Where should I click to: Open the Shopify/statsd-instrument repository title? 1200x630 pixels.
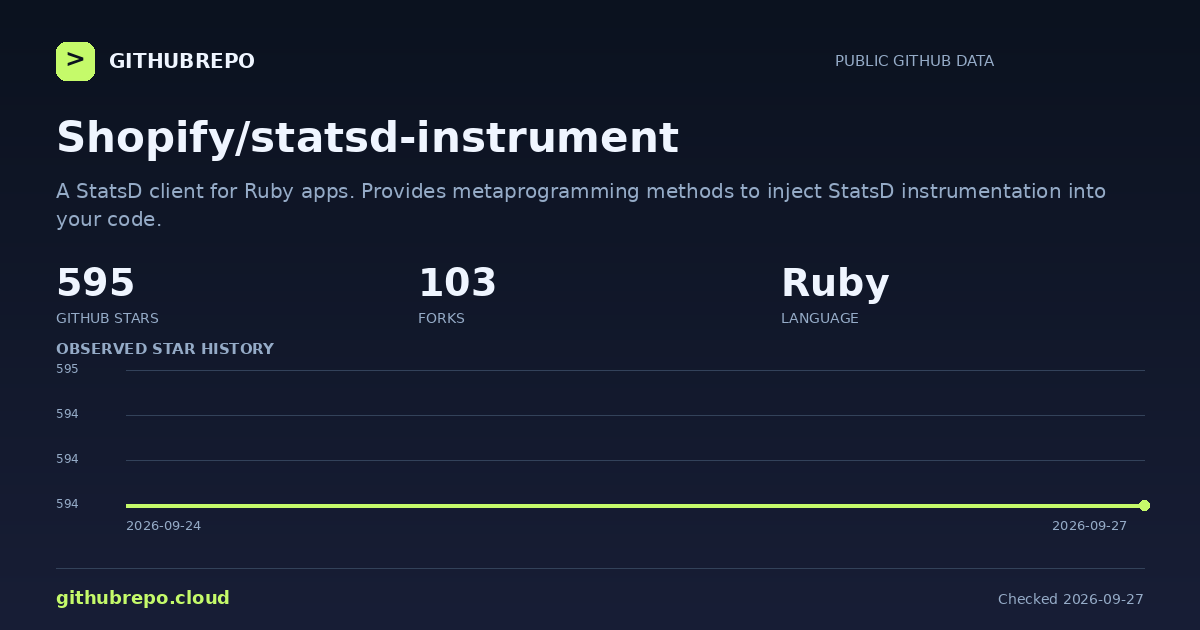pyautogui.click(x=367, y=137)
